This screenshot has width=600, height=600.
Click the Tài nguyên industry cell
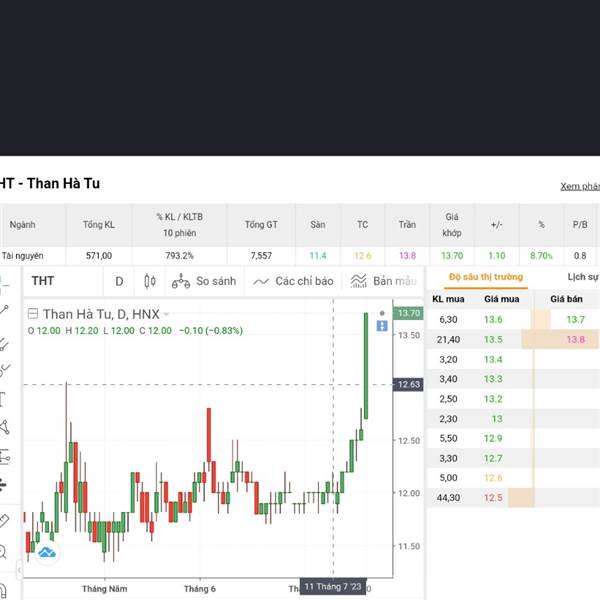click(x=23, y=256)
